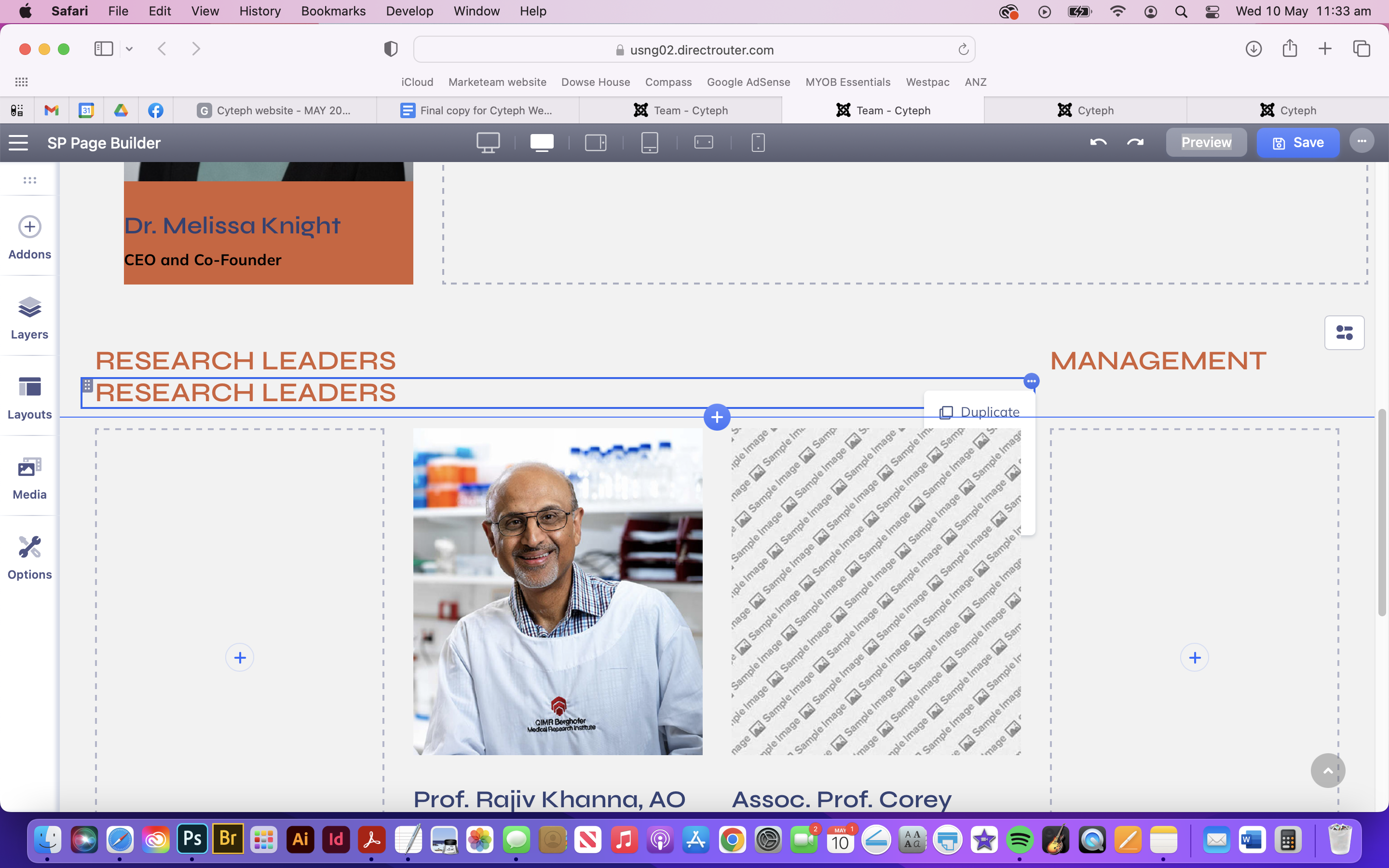Click the Save button
The height and width of the screenshot is (868, 1389).
[x=1298, y=142]
